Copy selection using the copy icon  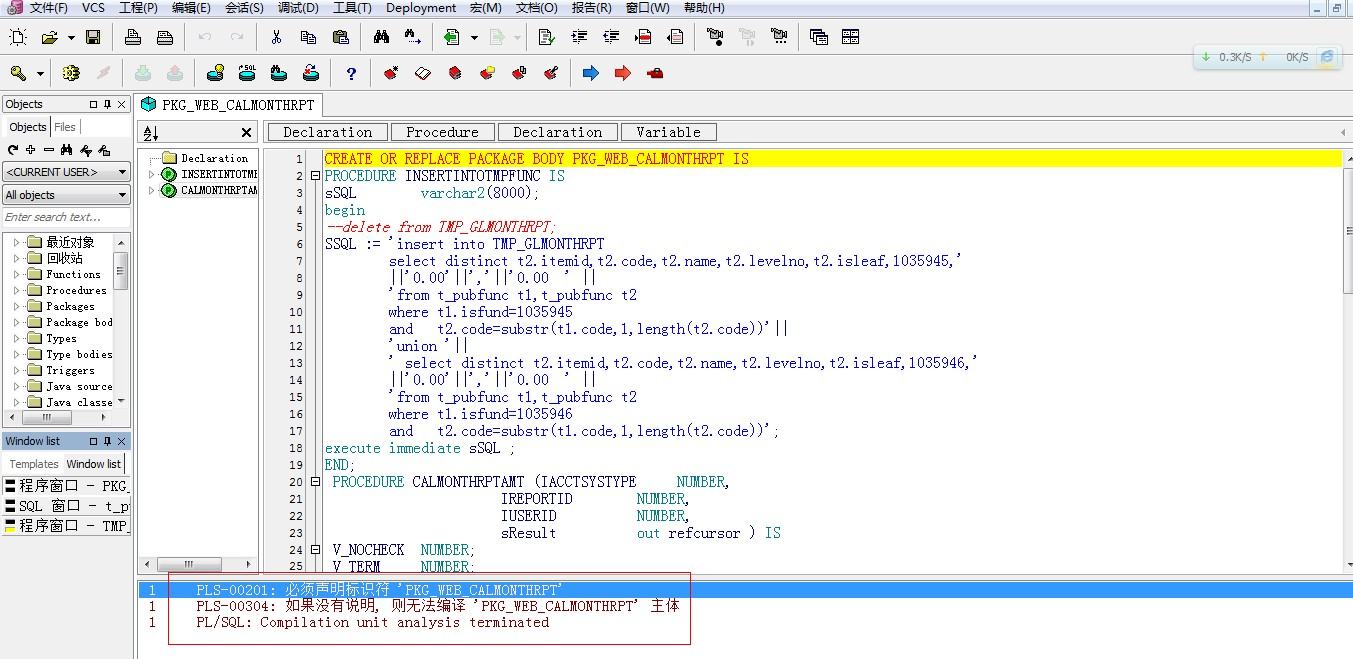308,38
